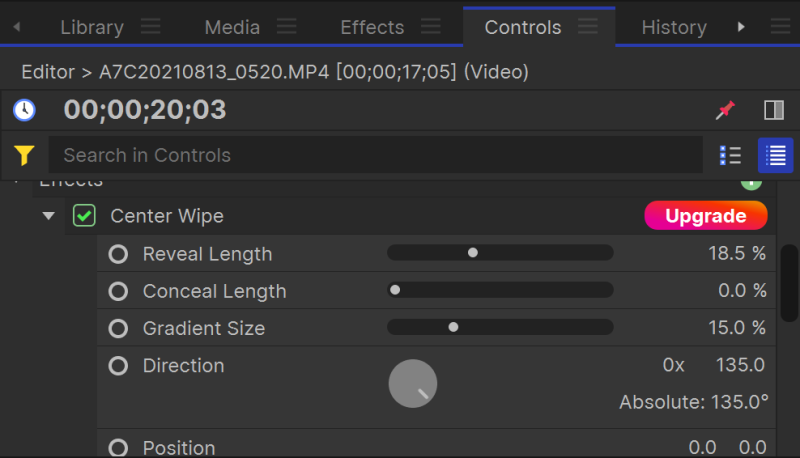Show previous tabs with left arrow
Image resolution: width=800 pixels, height=458 pixels.
point(17,26)
